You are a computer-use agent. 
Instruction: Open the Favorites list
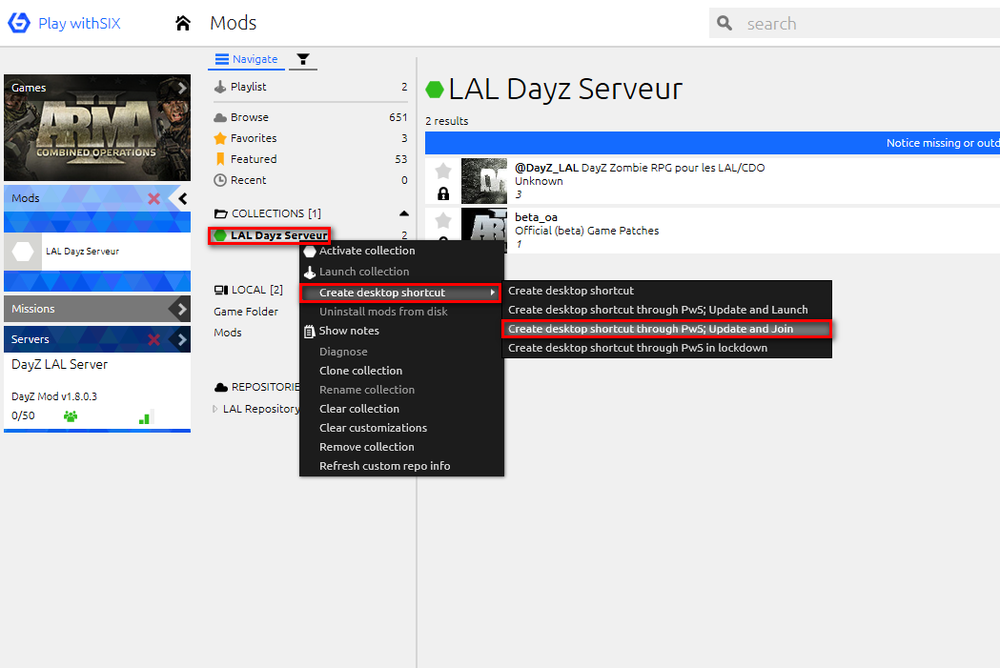(311, 138)
